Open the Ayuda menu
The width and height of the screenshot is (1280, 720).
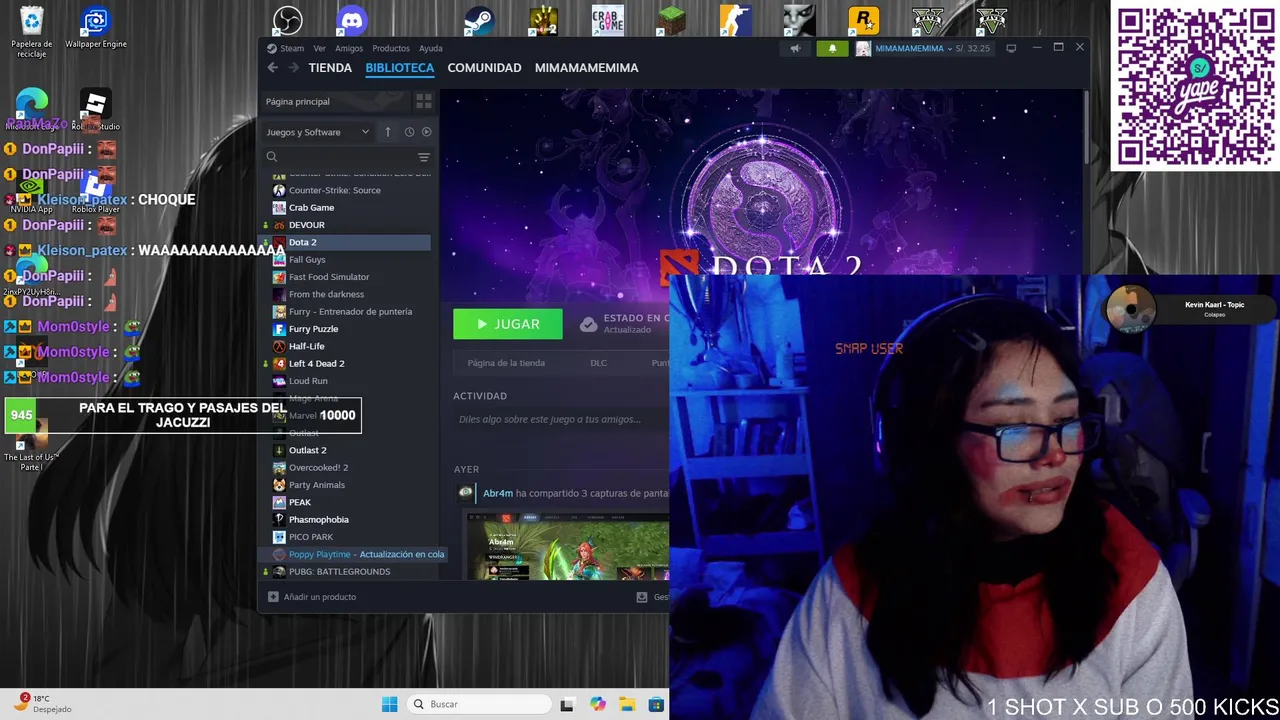(431, 48)
